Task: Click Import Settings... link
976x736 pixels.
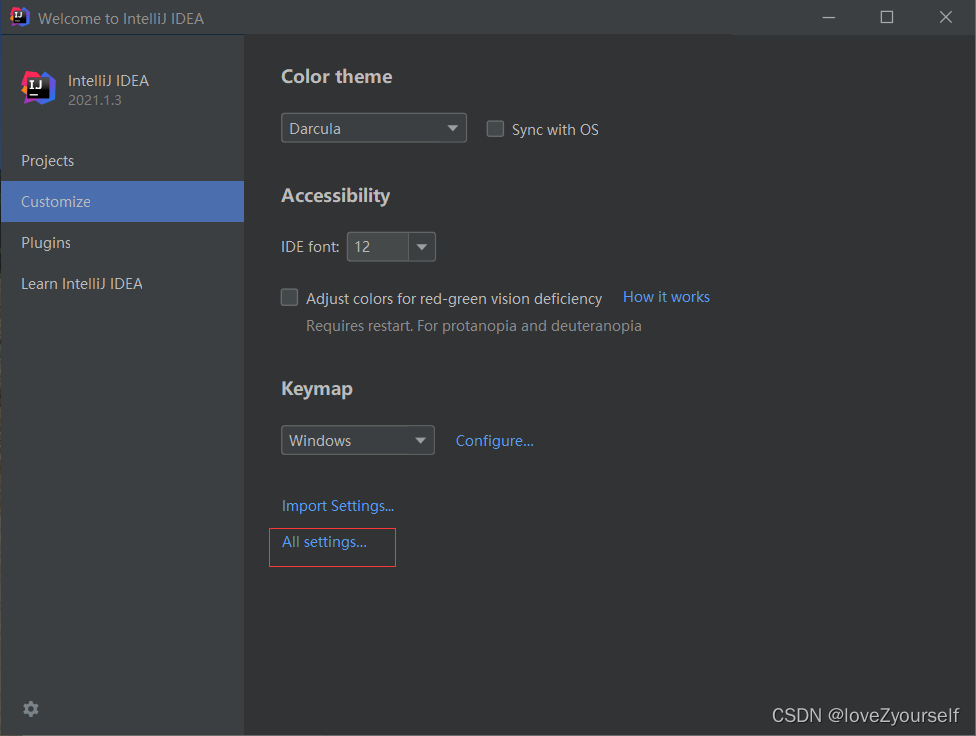Action: [337, 506]
